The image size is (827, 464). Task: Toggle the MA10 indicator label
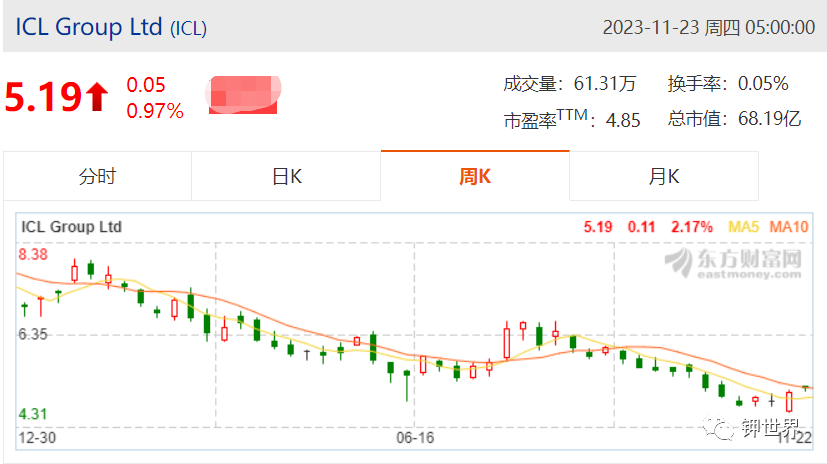coord(788,227)
